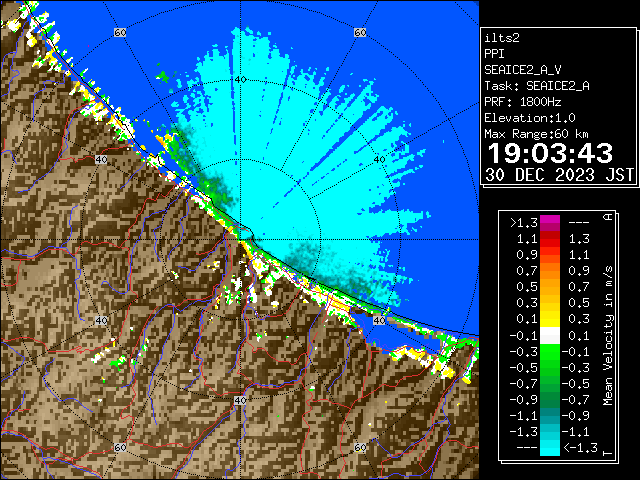Click the "A" marker at the legend's top-right corner
The height and width of the screenshot is (480, 640).
coord(608,217)
